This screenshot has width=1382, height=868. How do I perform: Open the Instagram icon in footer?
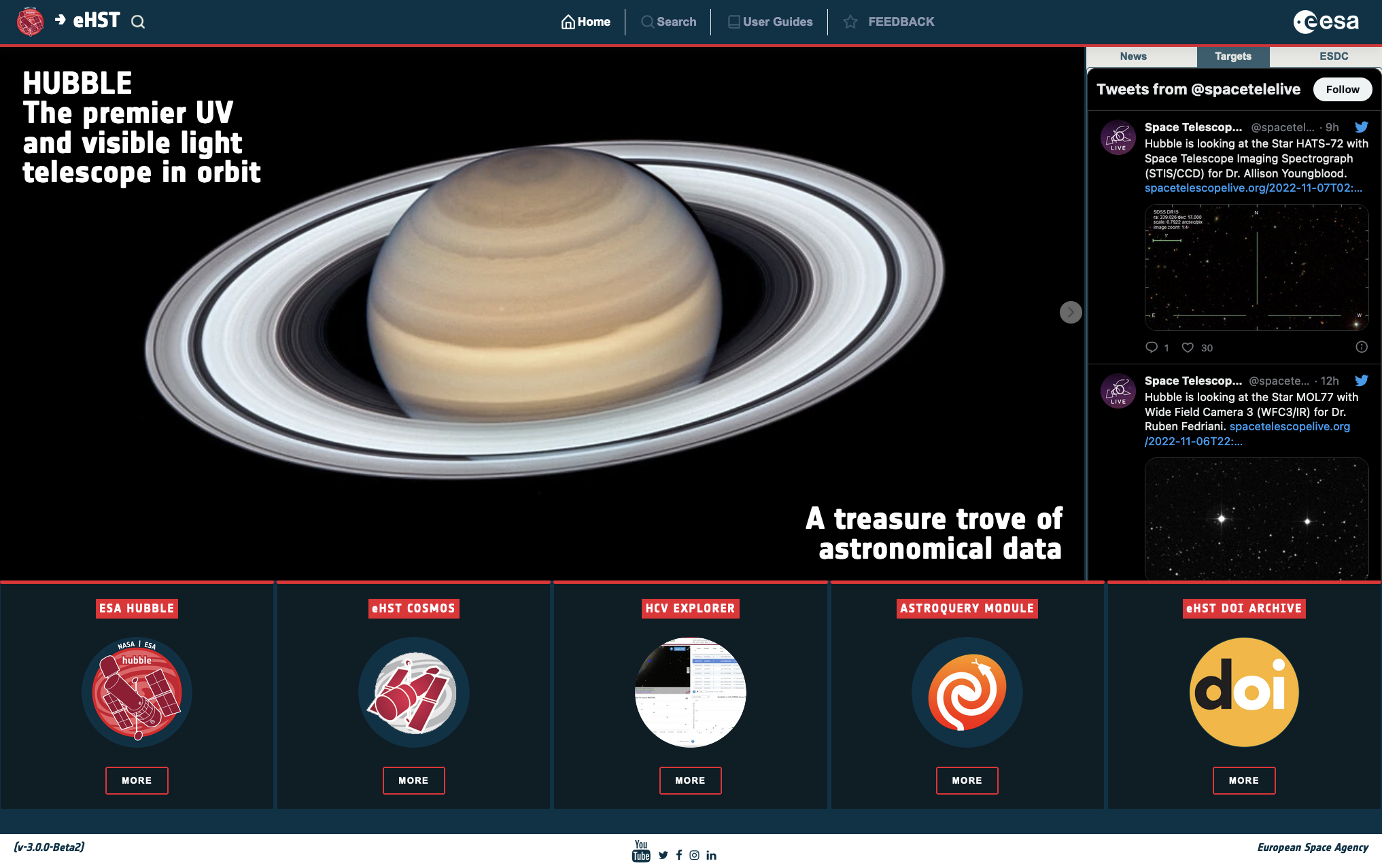(694, 855)
